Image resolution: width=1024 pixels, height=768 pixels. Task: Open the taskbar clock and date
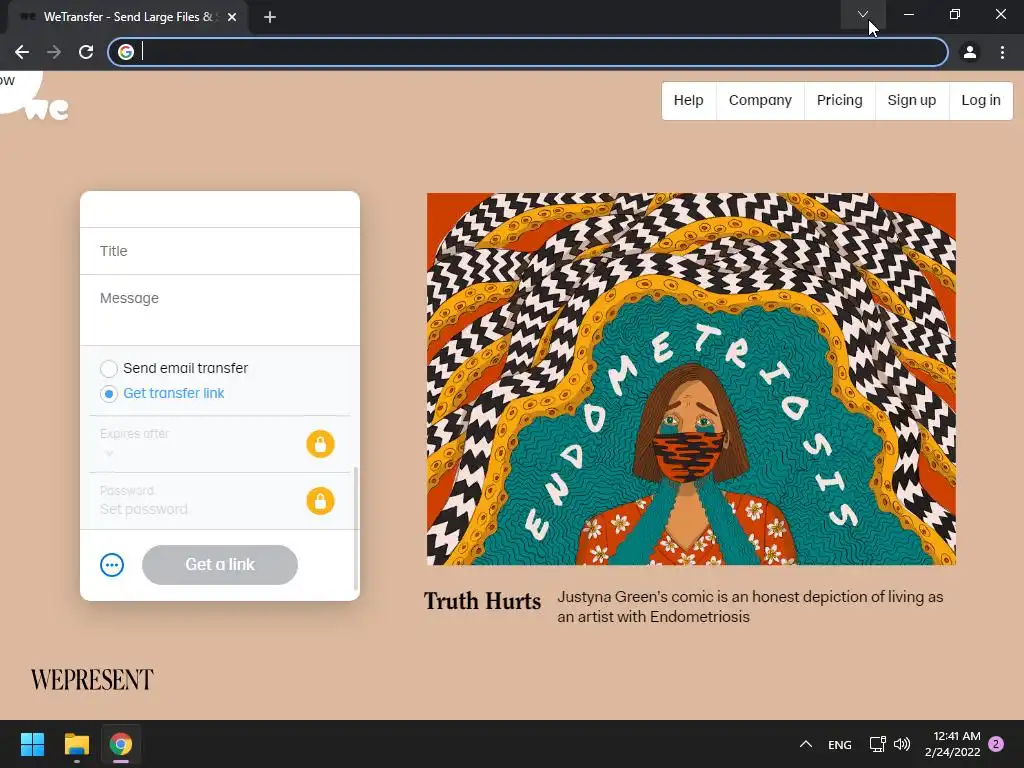coord(953,744)
